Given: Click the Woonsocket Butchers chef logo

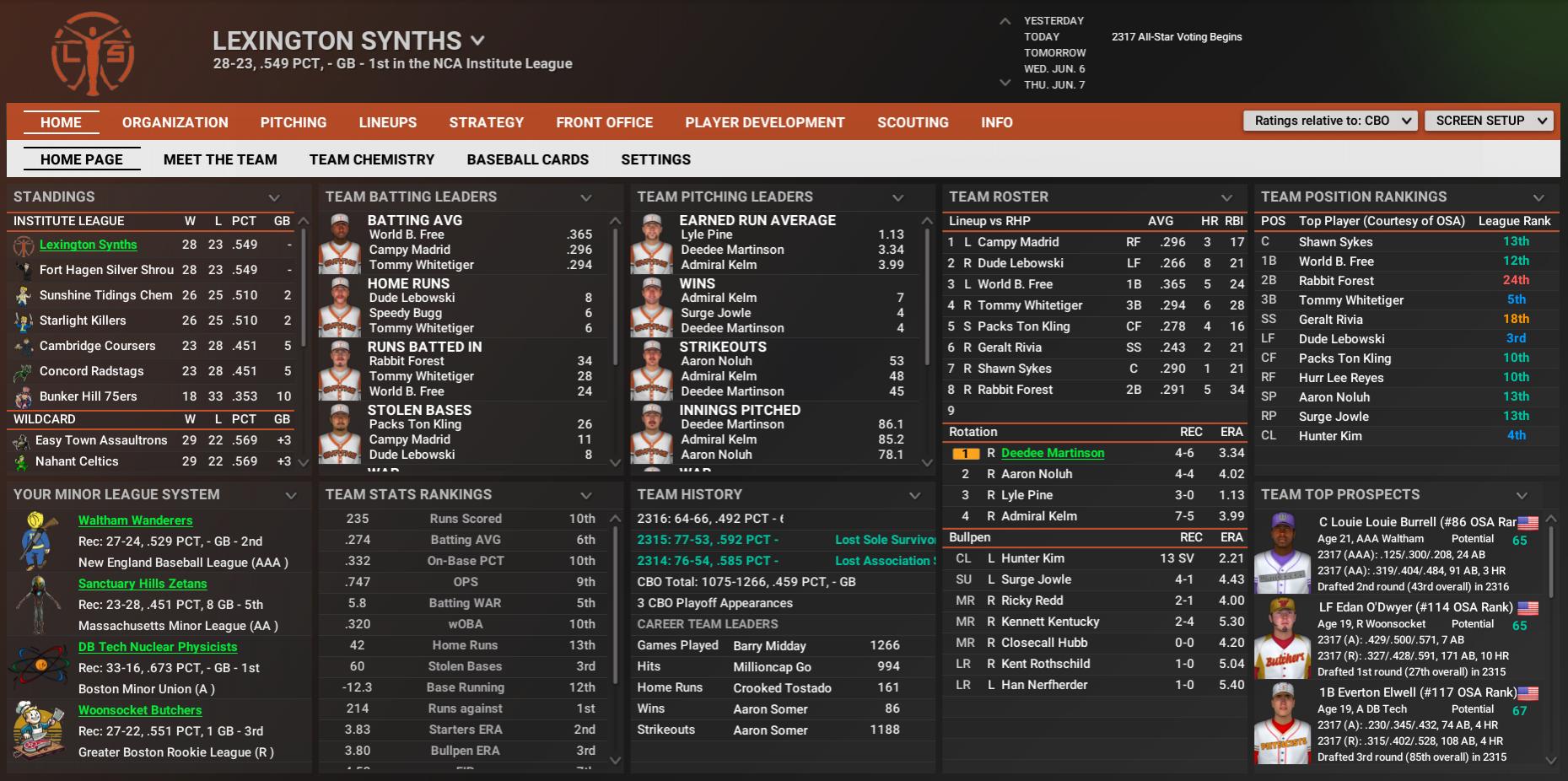Looking at the screenshot, I should tap(39, 730).
